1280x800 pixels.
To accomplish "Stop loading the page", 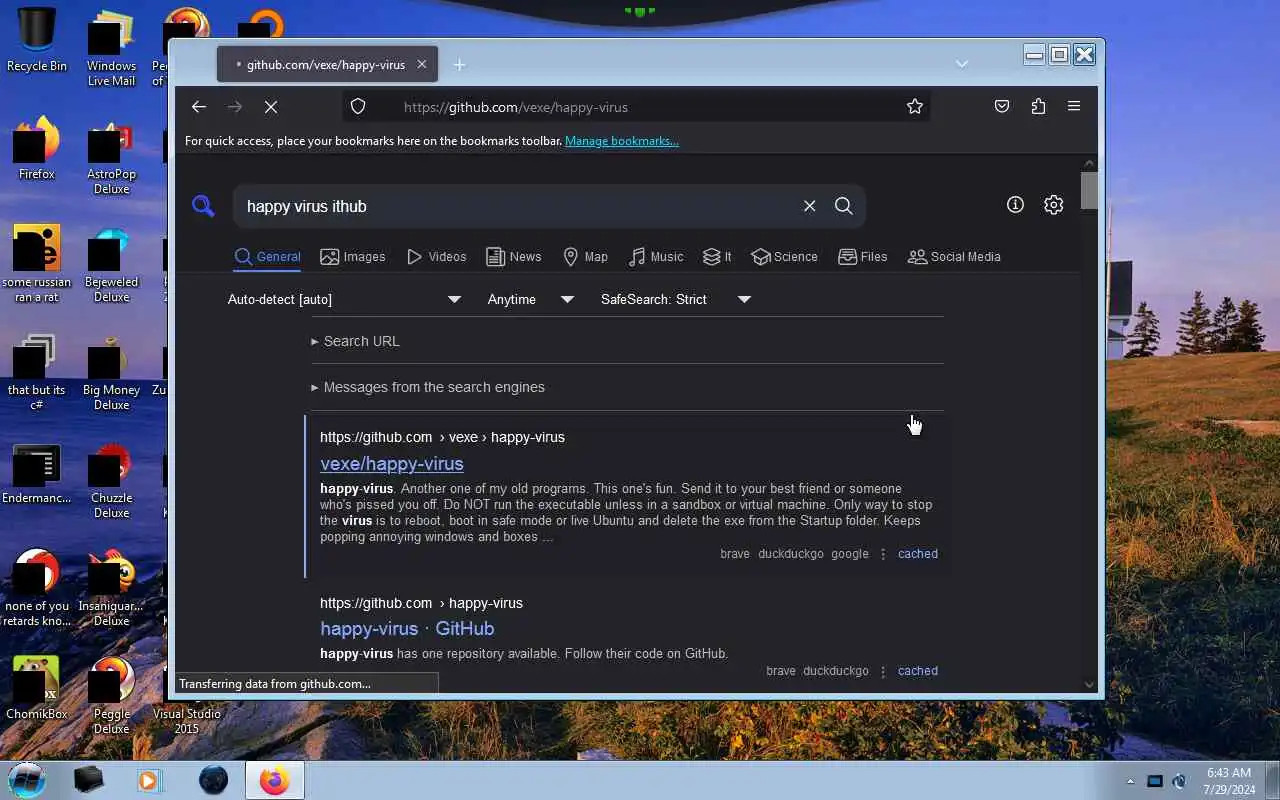I will pyautogui.click(x=271, y=107).
